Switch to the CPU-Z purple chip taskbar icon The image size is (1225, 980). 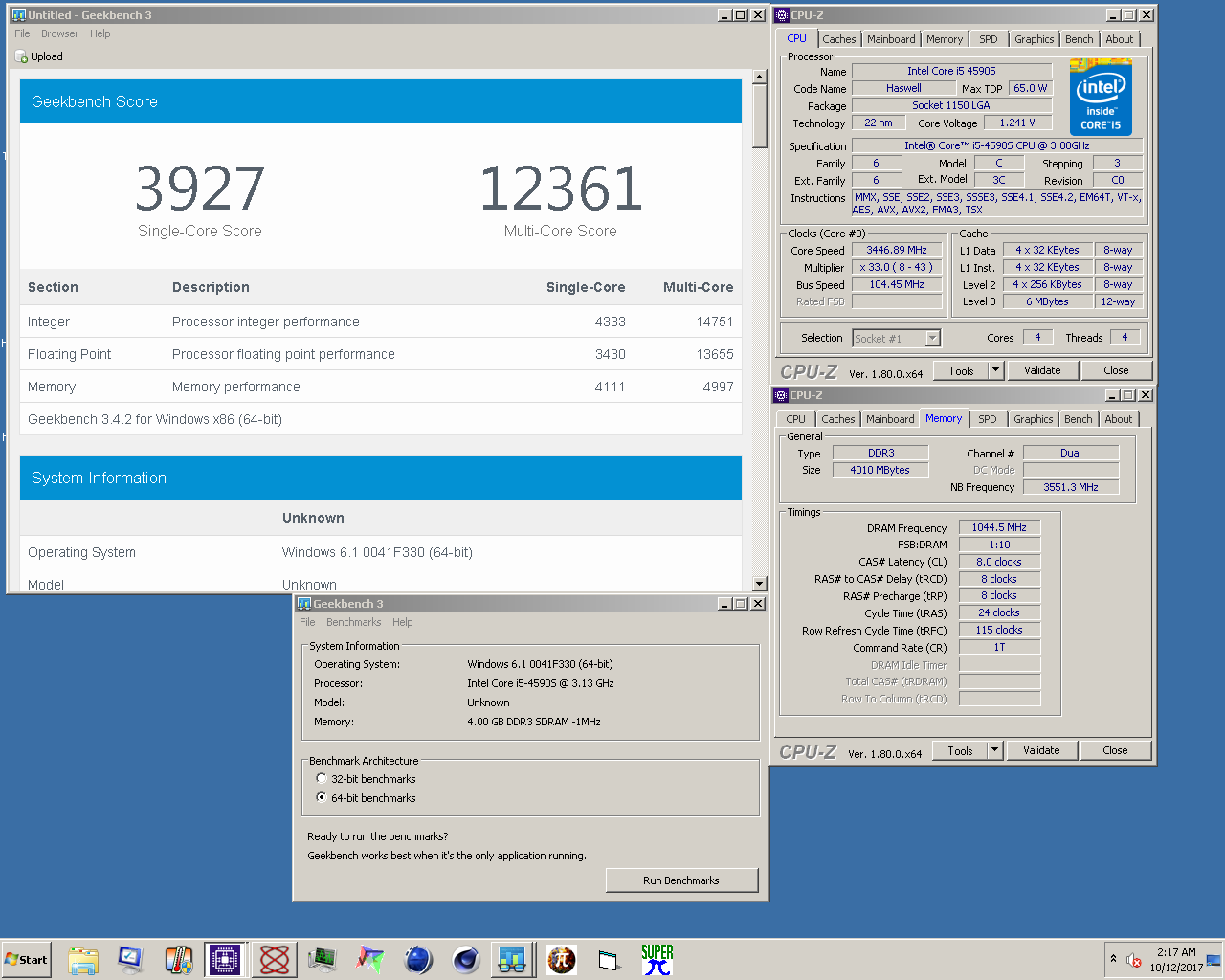[225, 960]
